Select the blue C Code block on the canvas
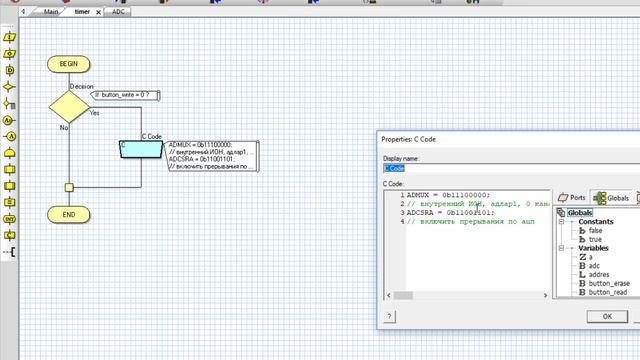Viewport: 640px width, 360px height. click(141, 149)
